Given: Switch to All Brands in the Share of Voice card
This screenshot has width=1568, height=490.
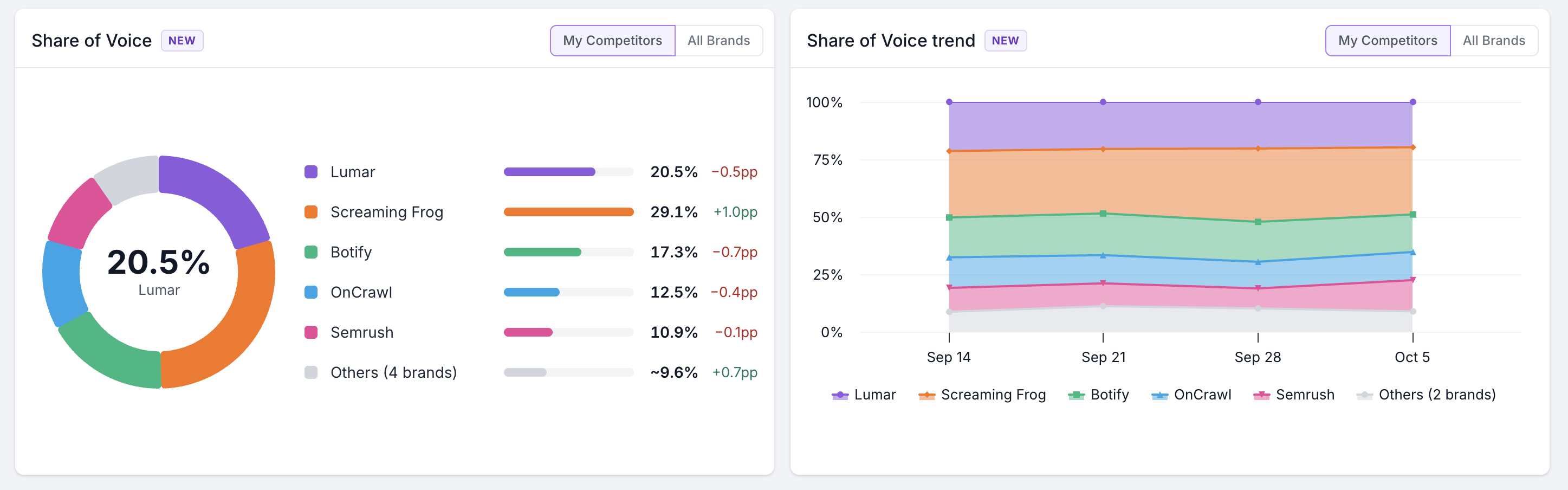Looking at the screenshot, I should (718, 41).
